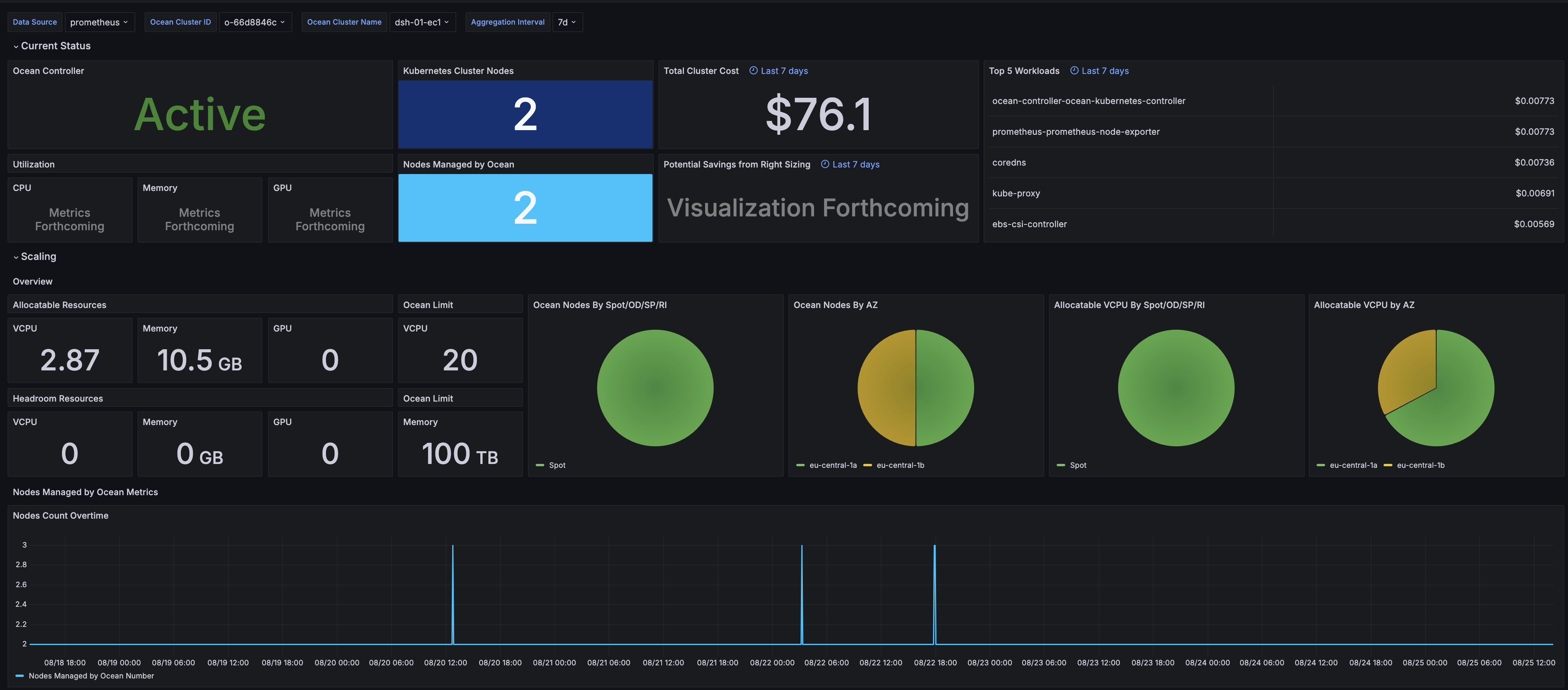Click the kube-proxy workload row
Image resolution: width=1568 pixels, height=690 pixels.
[1273, 193]
